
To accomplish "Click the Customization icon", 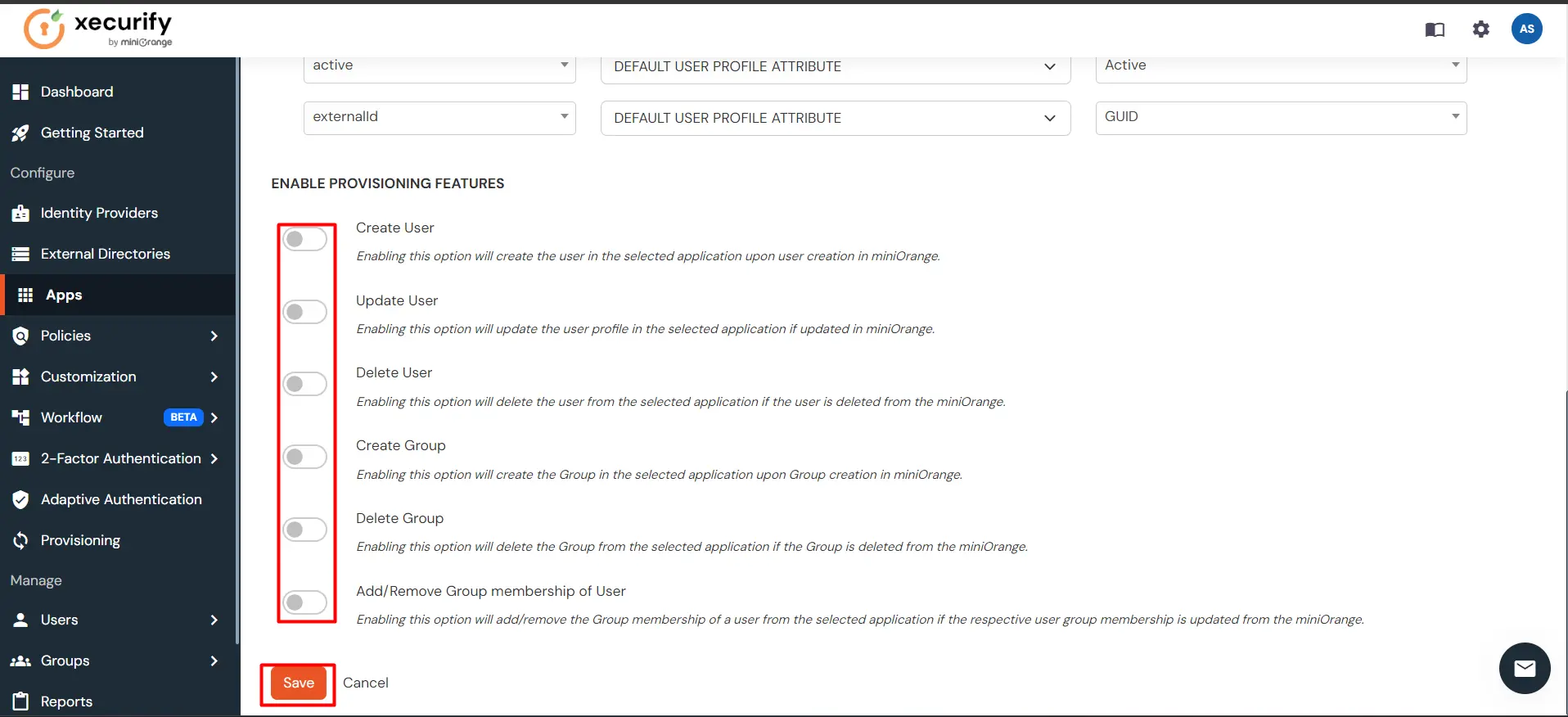I will click(x=20, y=377).
